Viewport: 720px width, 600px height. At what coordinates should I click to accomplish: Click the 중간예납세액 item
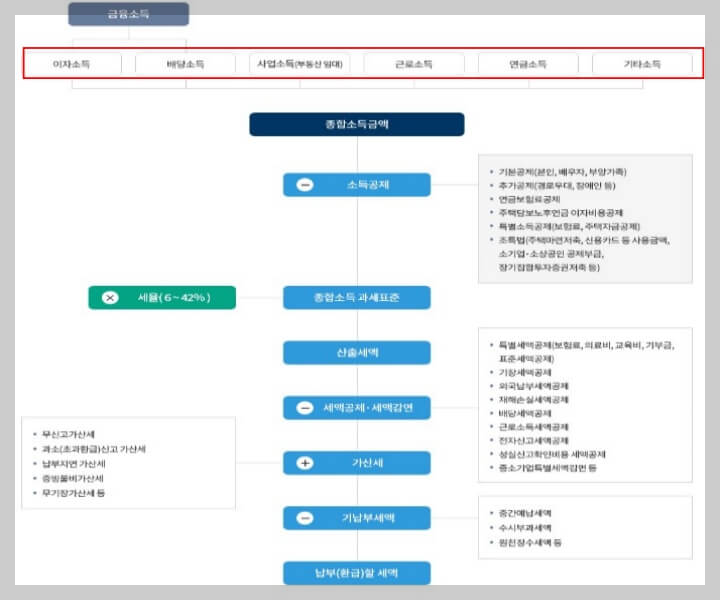pyautogui.click(x=525, y=513)
